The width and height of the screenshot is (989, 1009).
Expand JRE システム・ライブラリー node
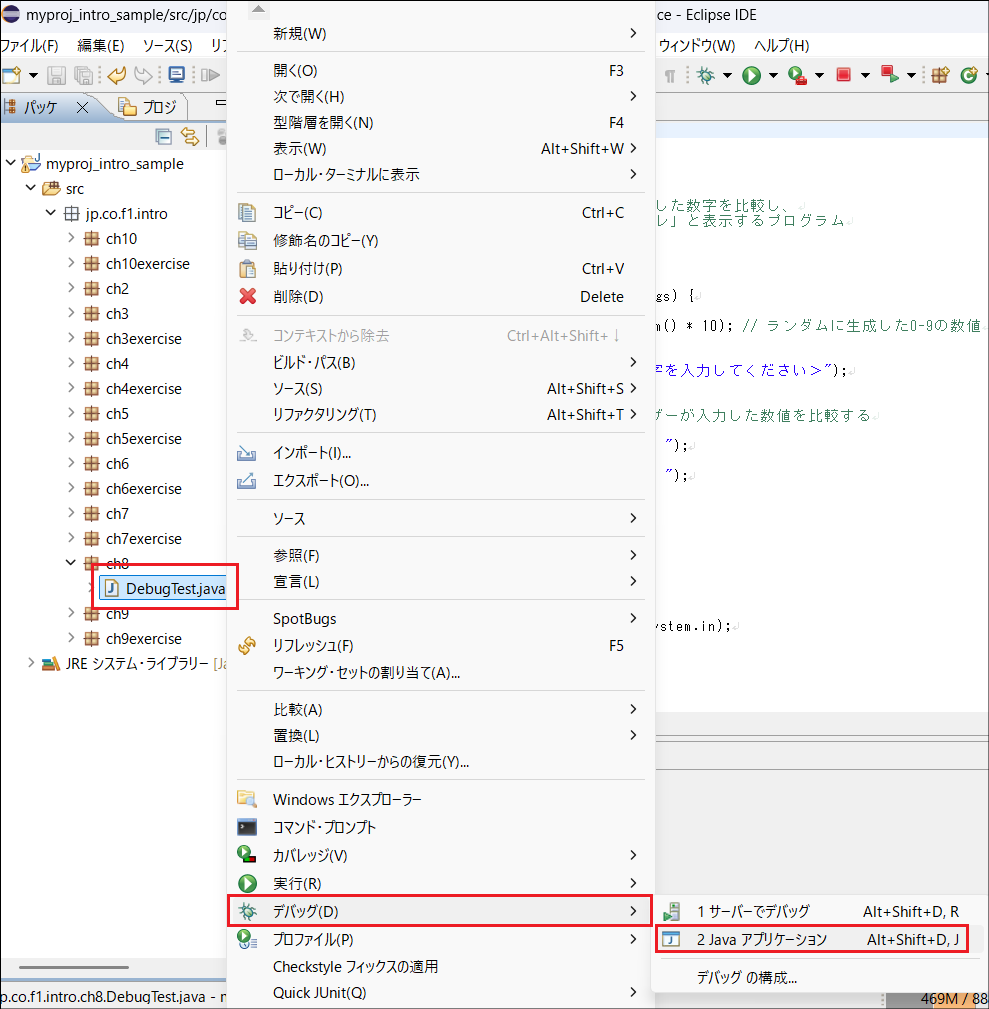[x=31, y=663]
